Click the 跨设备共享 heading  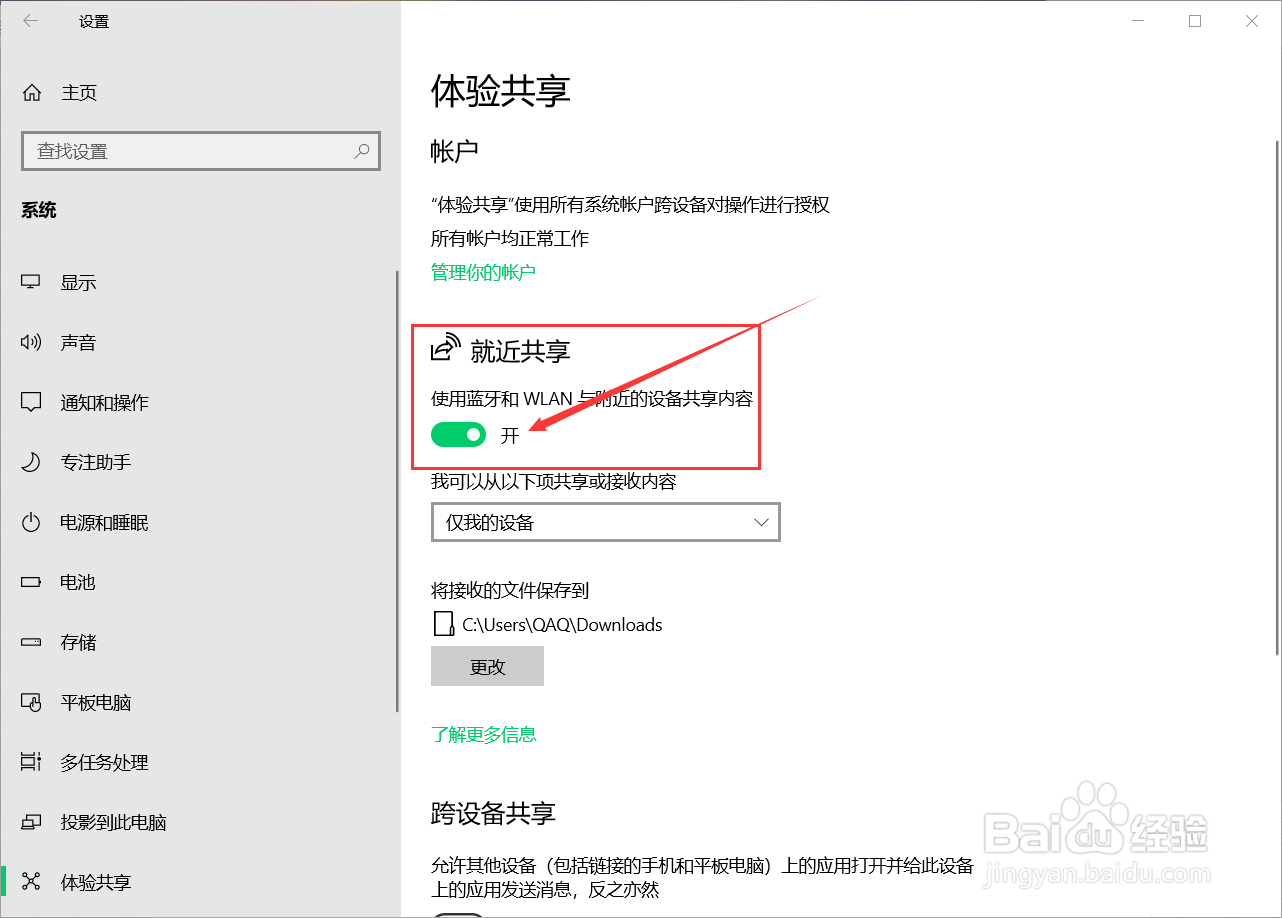coord(493,813)
